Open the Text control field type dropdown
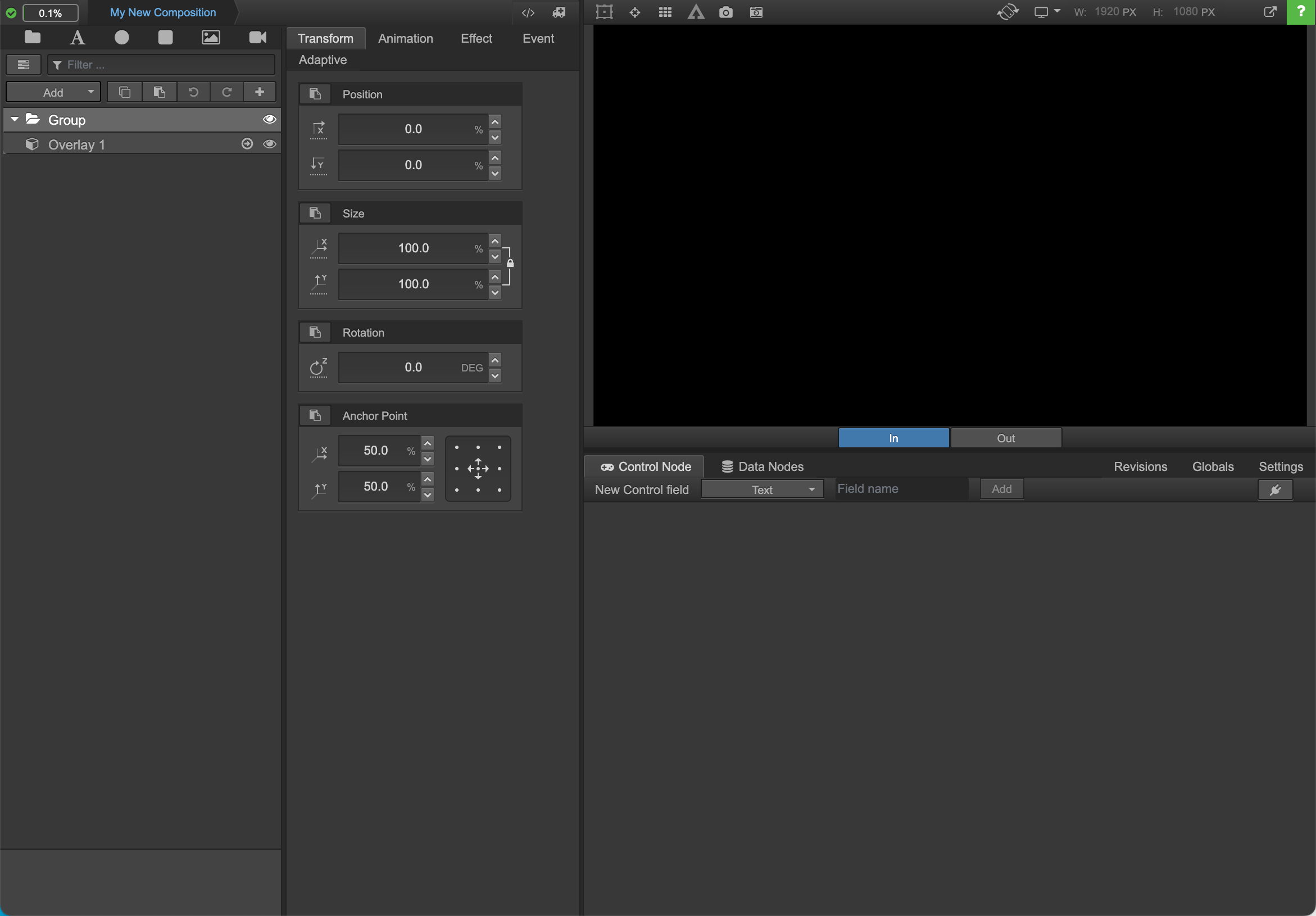The image size is (1316, 916). pos(763,489)
